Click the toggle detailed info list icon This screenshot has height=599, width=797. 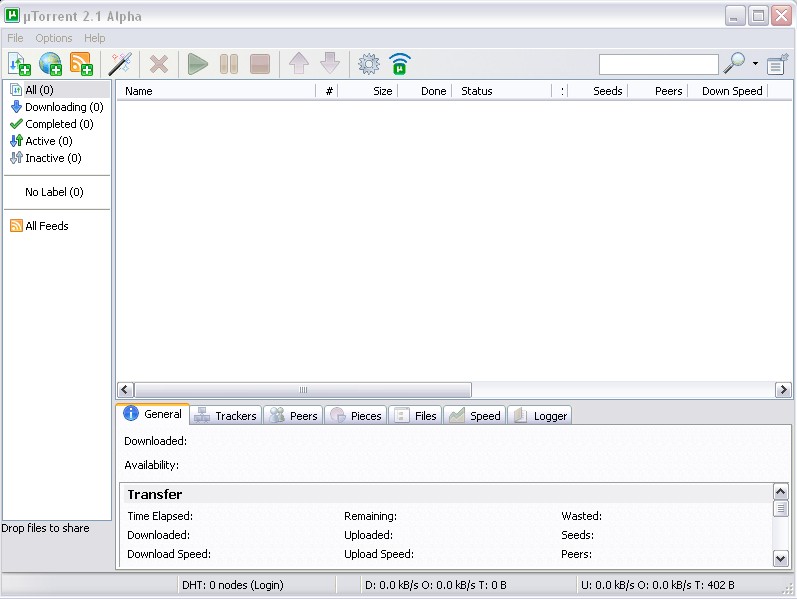coord(777,65)
